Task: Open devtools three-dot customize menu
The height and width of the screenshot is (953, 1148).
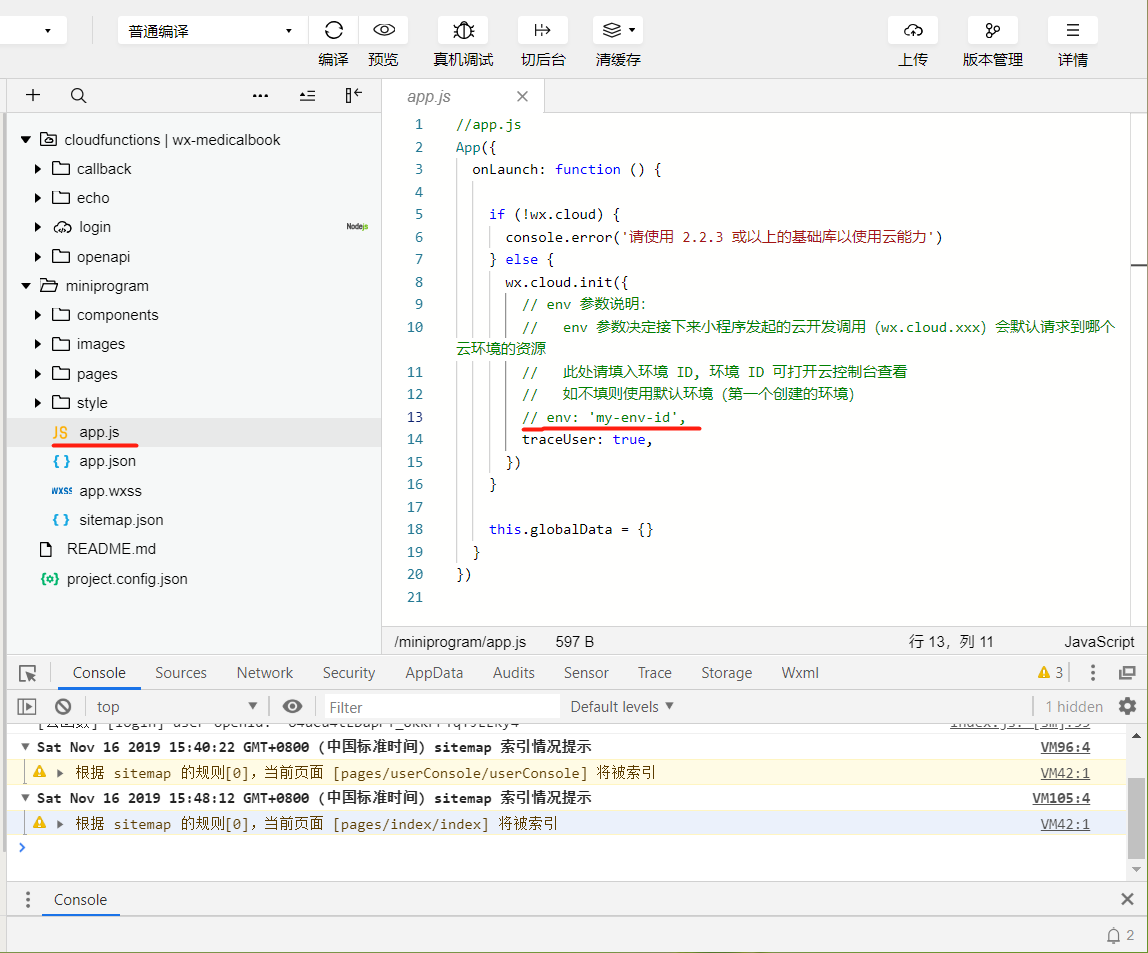Action: tap(1092, 673)
